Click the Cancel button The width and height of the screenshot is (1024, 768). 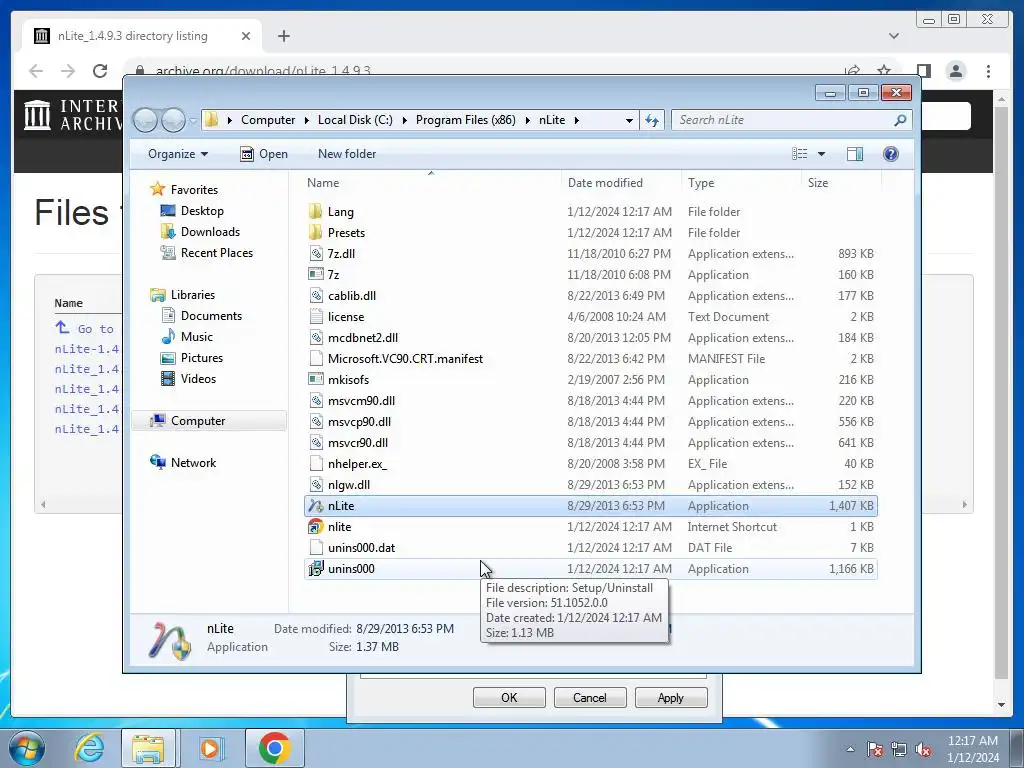pyautogui.click(x=590, y=697)
